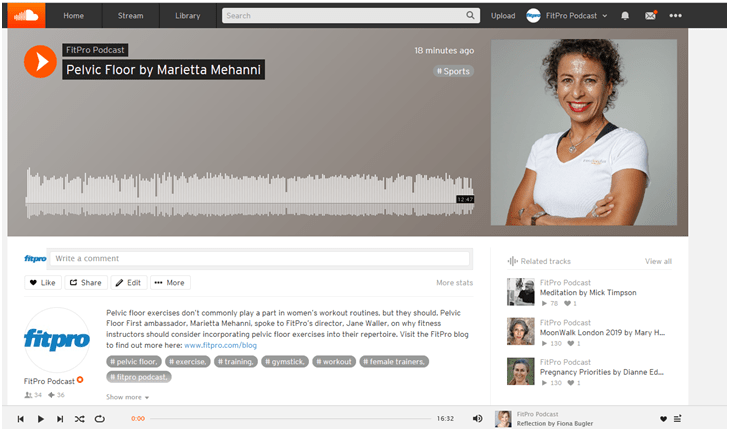Image resolution: width=729 pixels, height=431 pixels.
Task: Click the Related tracks heading
Action: (x=545, y=261)
